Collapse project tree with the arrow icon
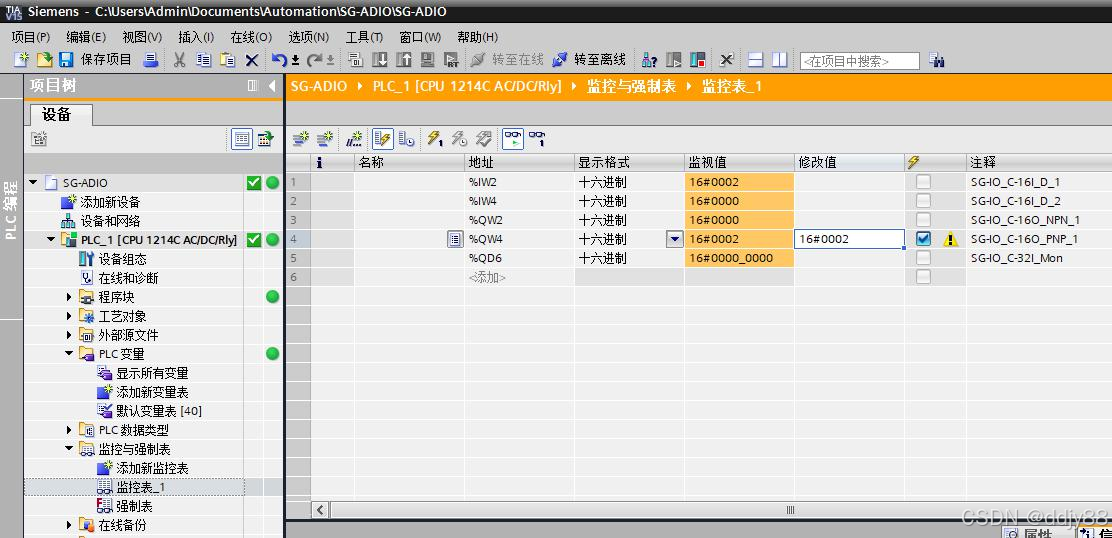 point(272,86)
